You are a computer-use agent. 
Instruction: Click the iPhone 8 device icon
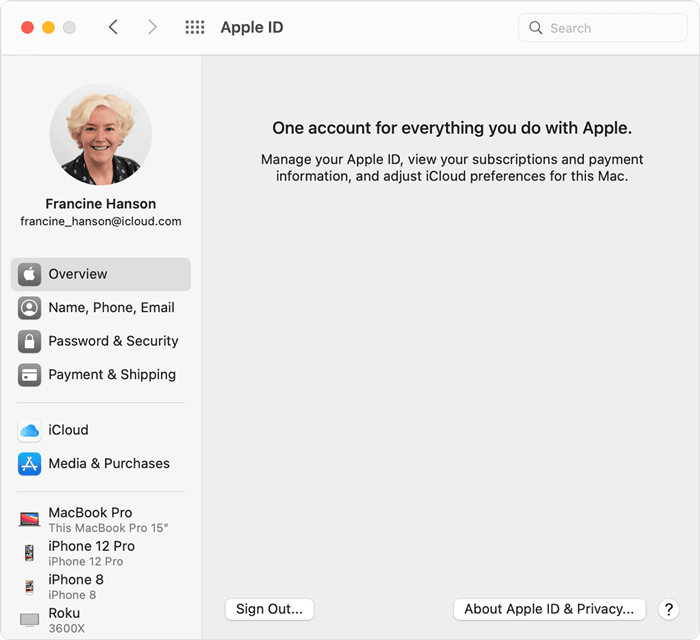pyautogui.click(x=29, y=586)
